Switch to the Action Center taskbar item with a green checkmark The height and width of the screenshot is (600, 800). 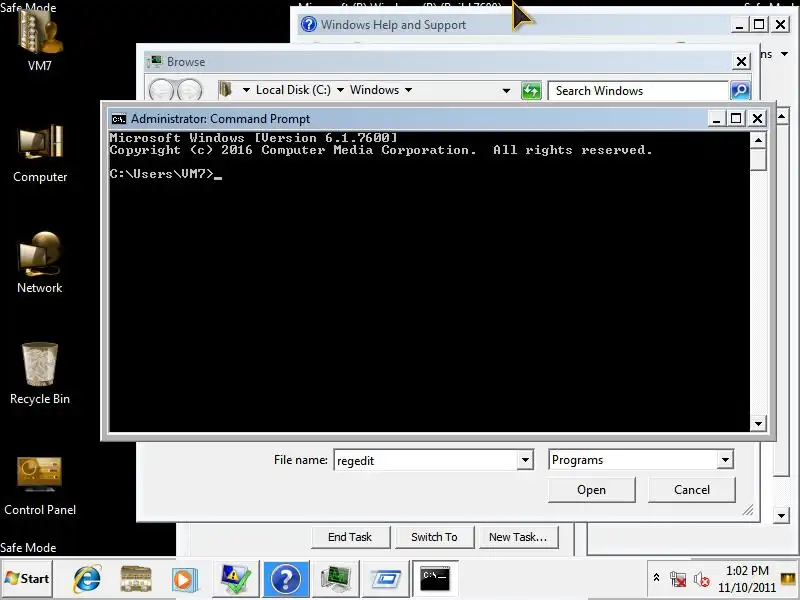[x=236, y=579]
